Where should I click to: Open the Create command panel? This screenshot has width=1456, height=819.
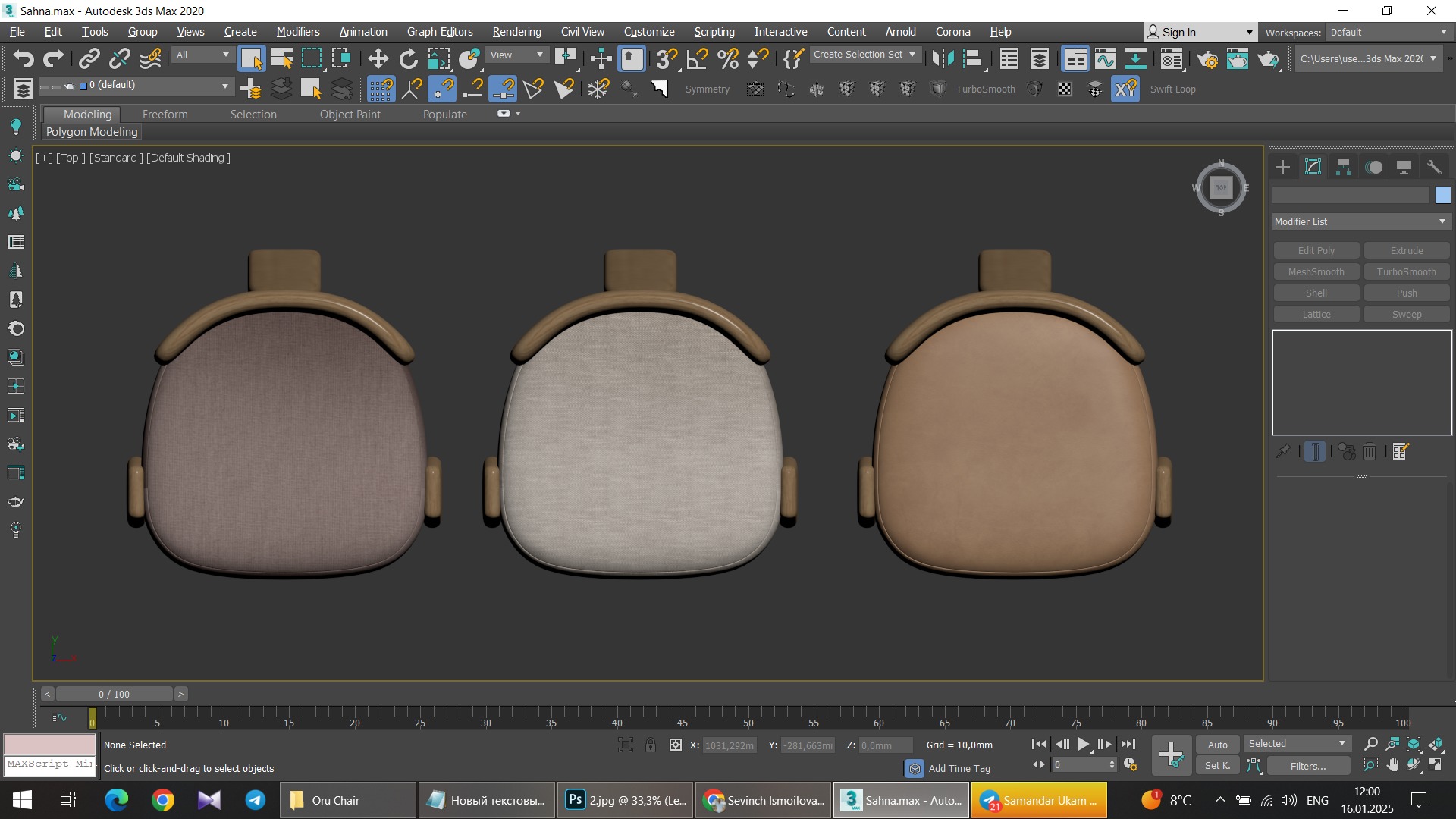1282,167
